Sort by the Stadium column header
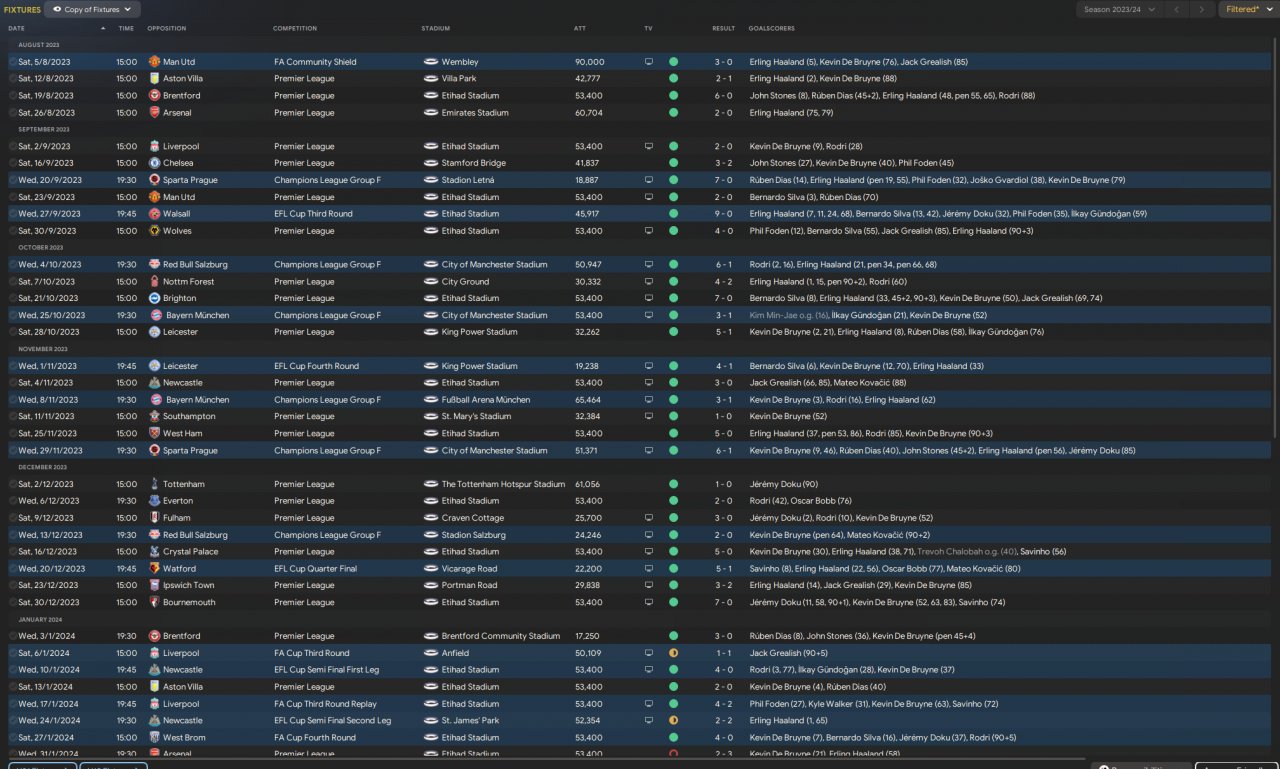The height and width of the screenshot is (769, 1280). [436, 28]
